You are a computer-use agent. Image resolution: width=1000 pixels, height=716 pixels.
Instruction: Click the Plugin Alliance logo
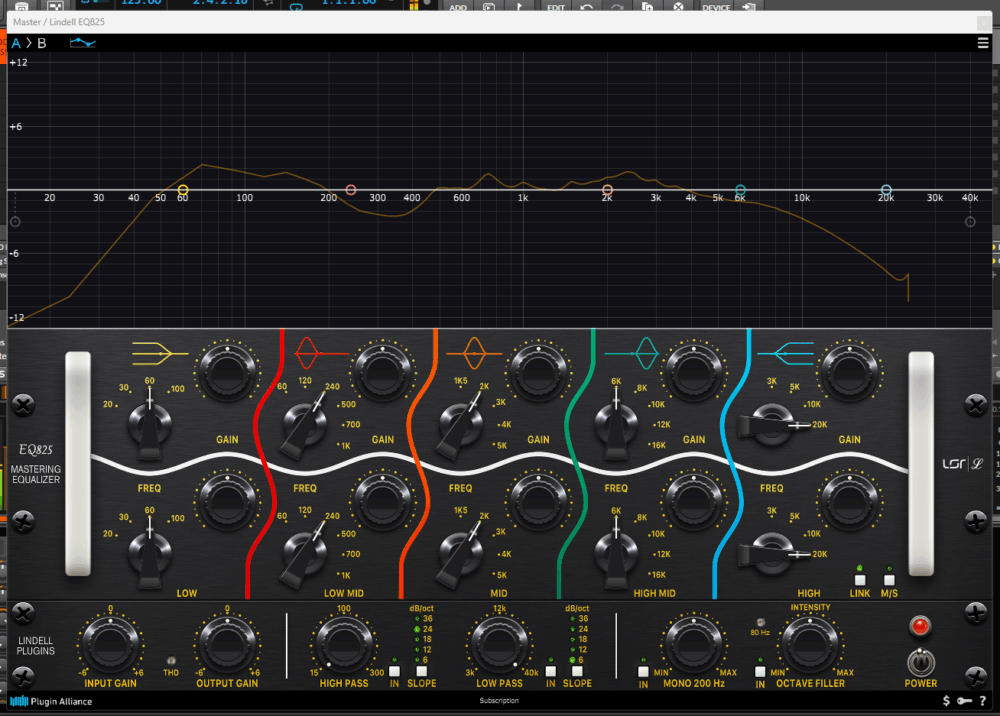(x=51, y=701)
